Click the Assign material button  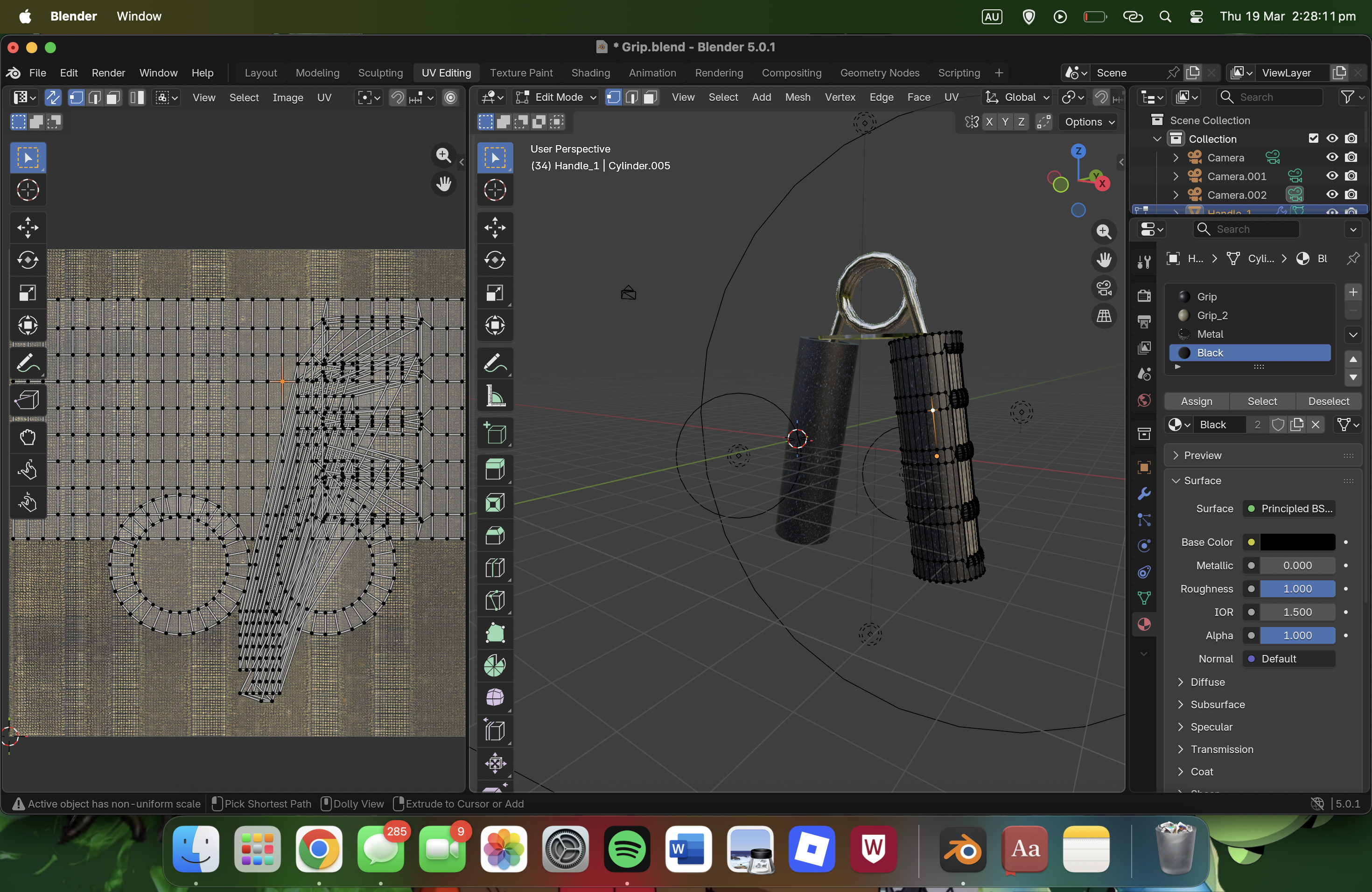click(x=1196, y=401)
